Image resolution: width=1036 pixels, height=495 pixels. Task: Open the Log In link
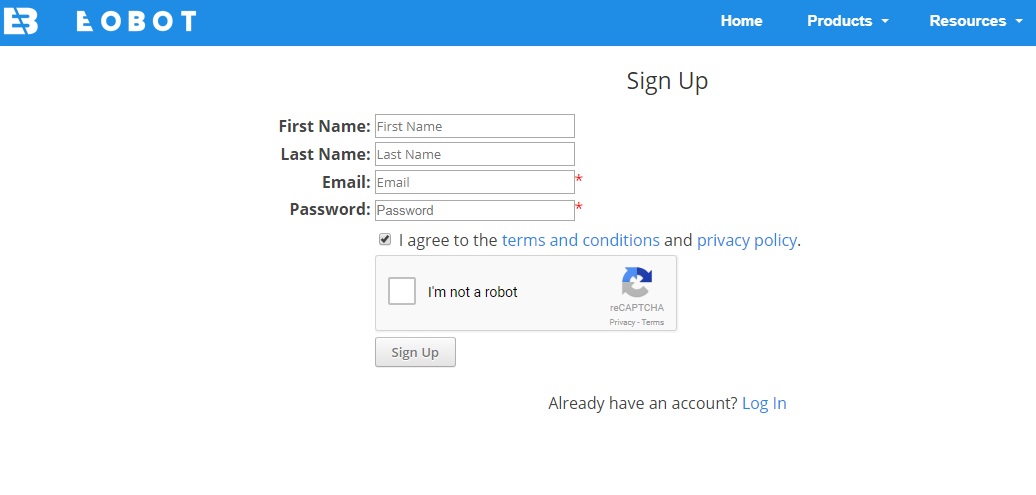tap(764, 403)
